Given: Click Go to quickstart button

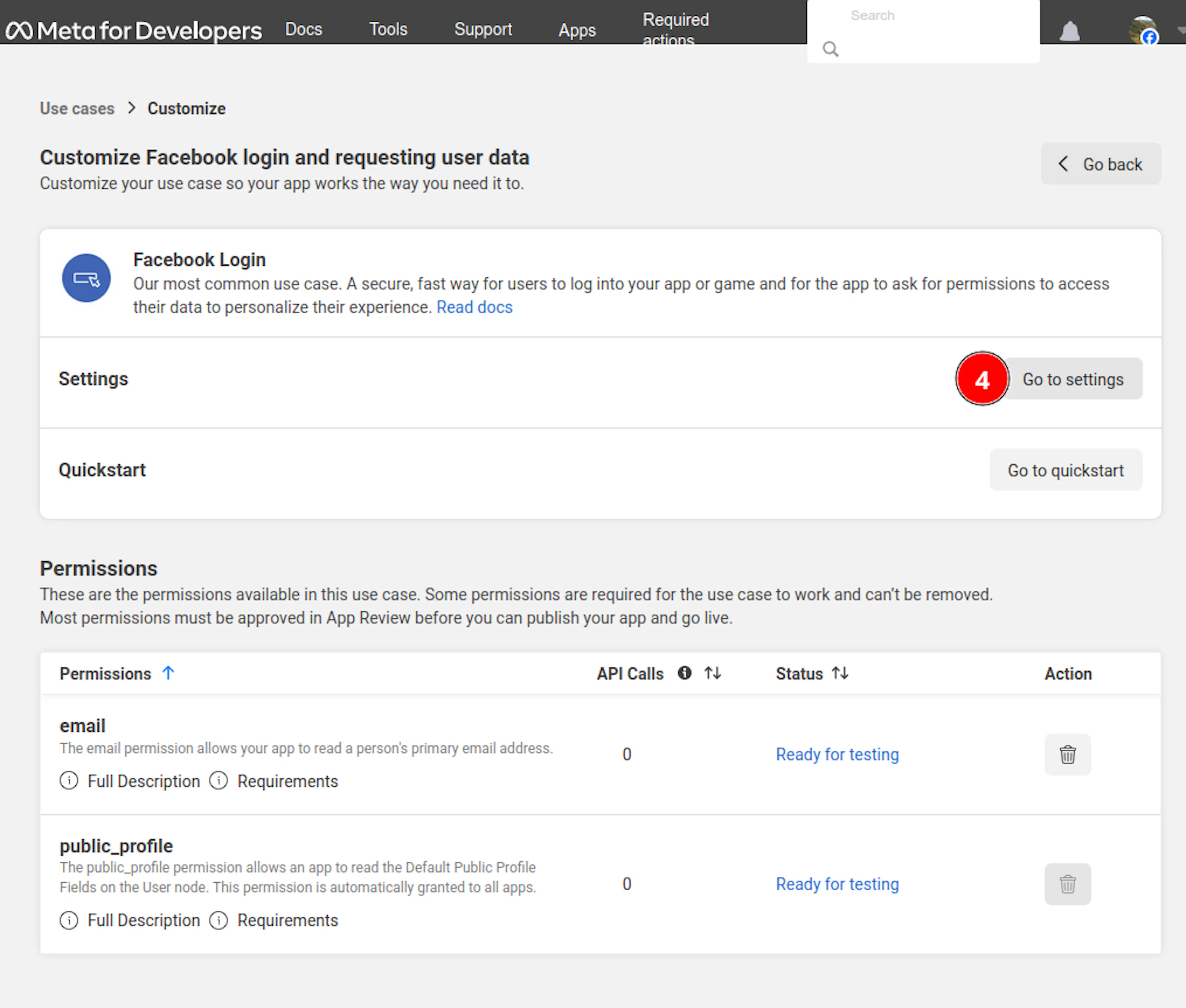Looking at the screenshot, I should click(x=1066, y=470).
